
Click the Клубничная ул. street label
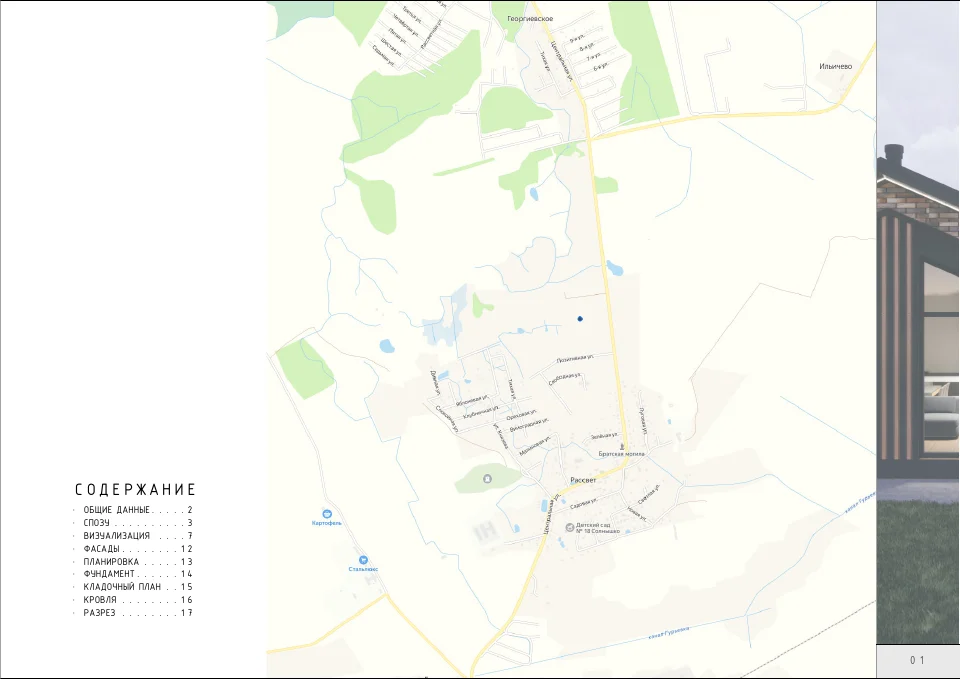pyautogui.click(x=481, y=412)
